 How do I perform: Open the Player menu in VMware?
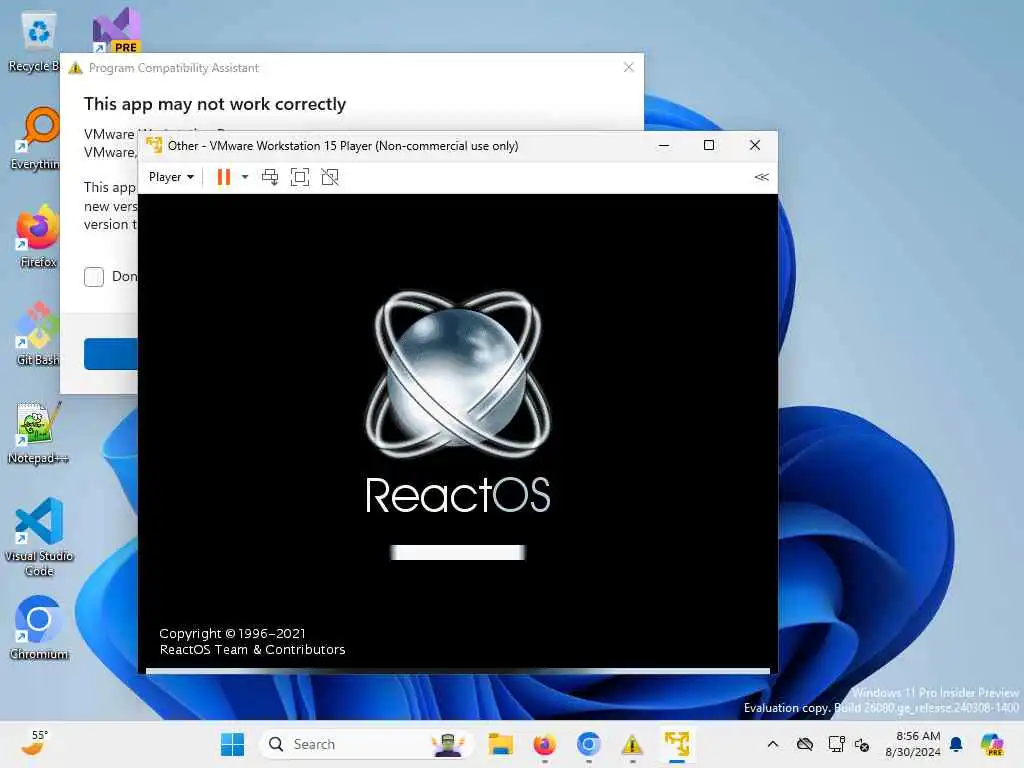pyautogui.click(x=171, y=177)
